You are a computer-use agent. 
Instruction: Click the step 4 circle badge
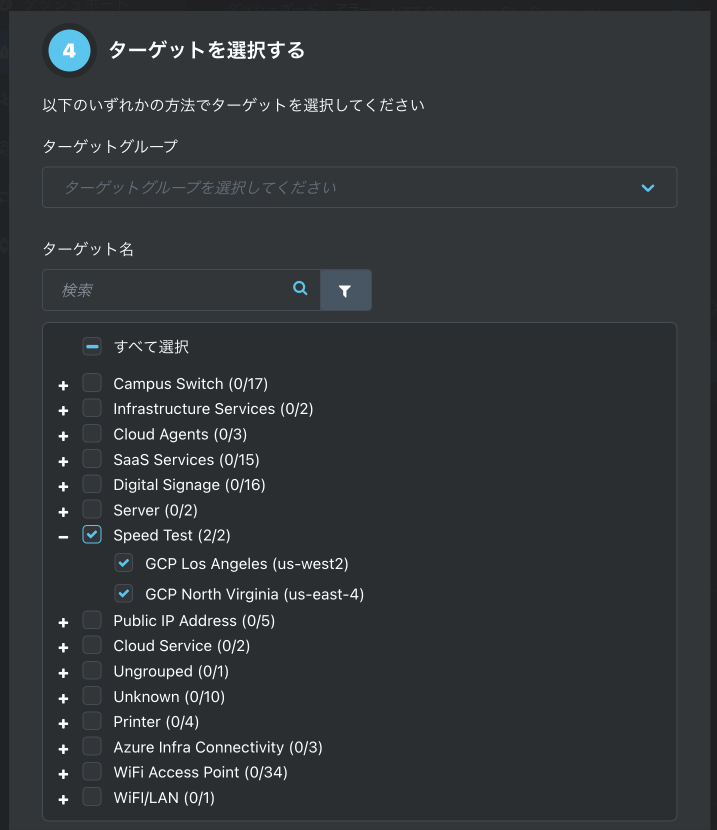coord(69,51)
